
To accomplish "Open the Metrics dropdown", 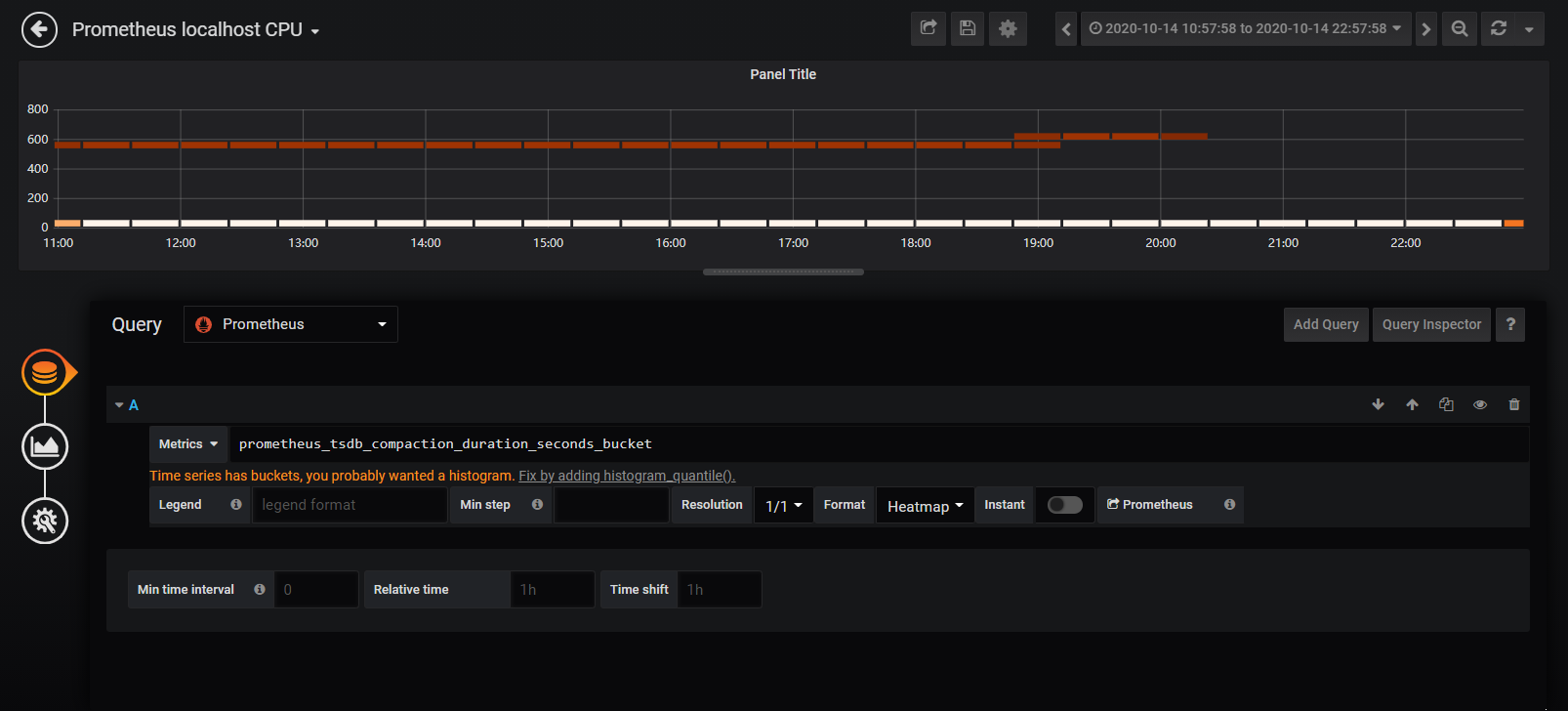I will click(188, 443).
